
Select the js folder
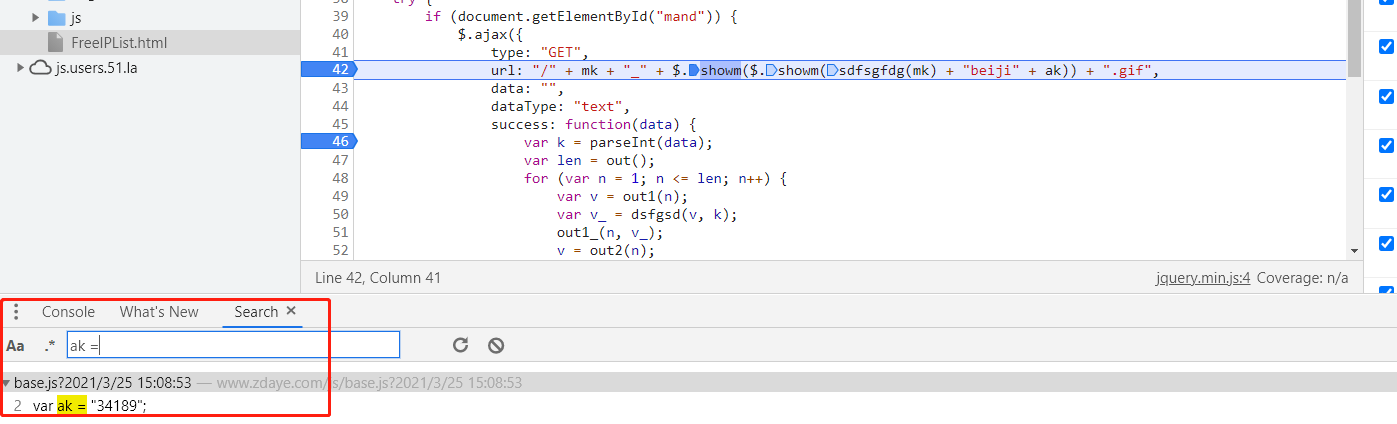click(65, 18)
